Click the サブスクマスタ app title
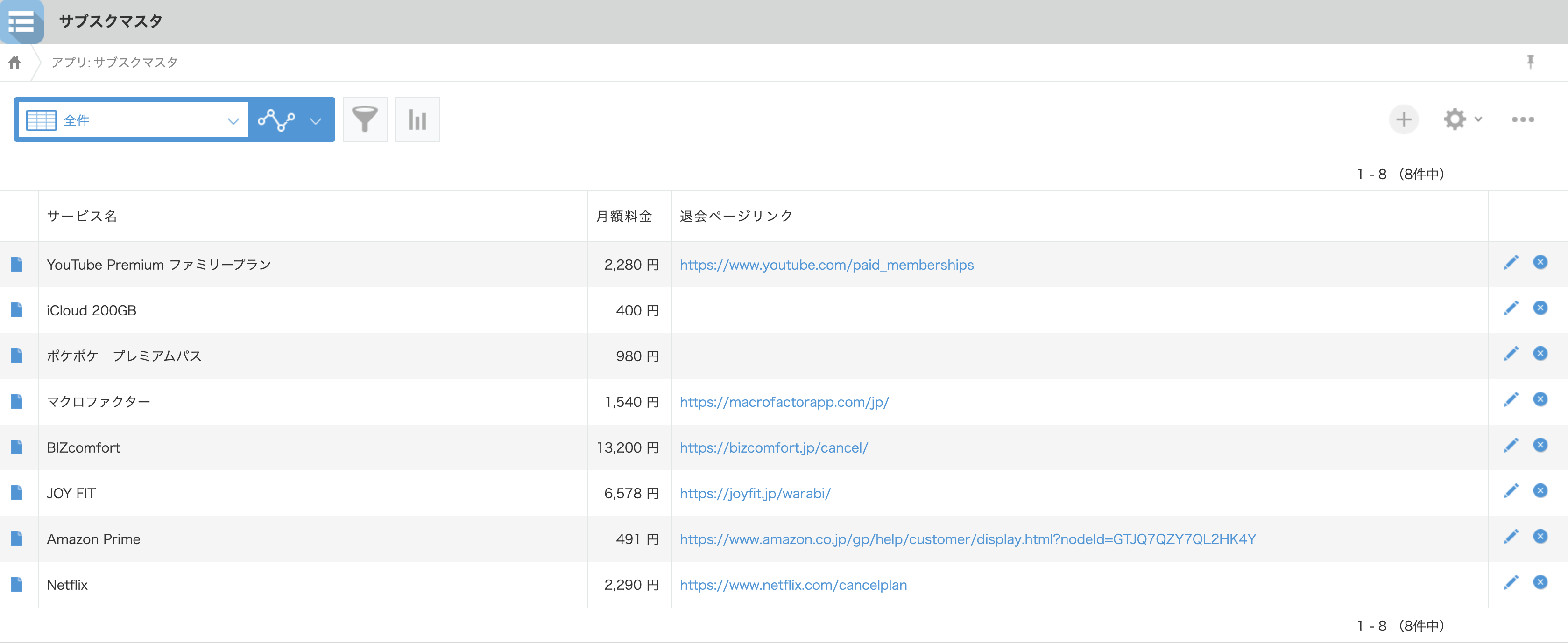 [x=110, y=21]
